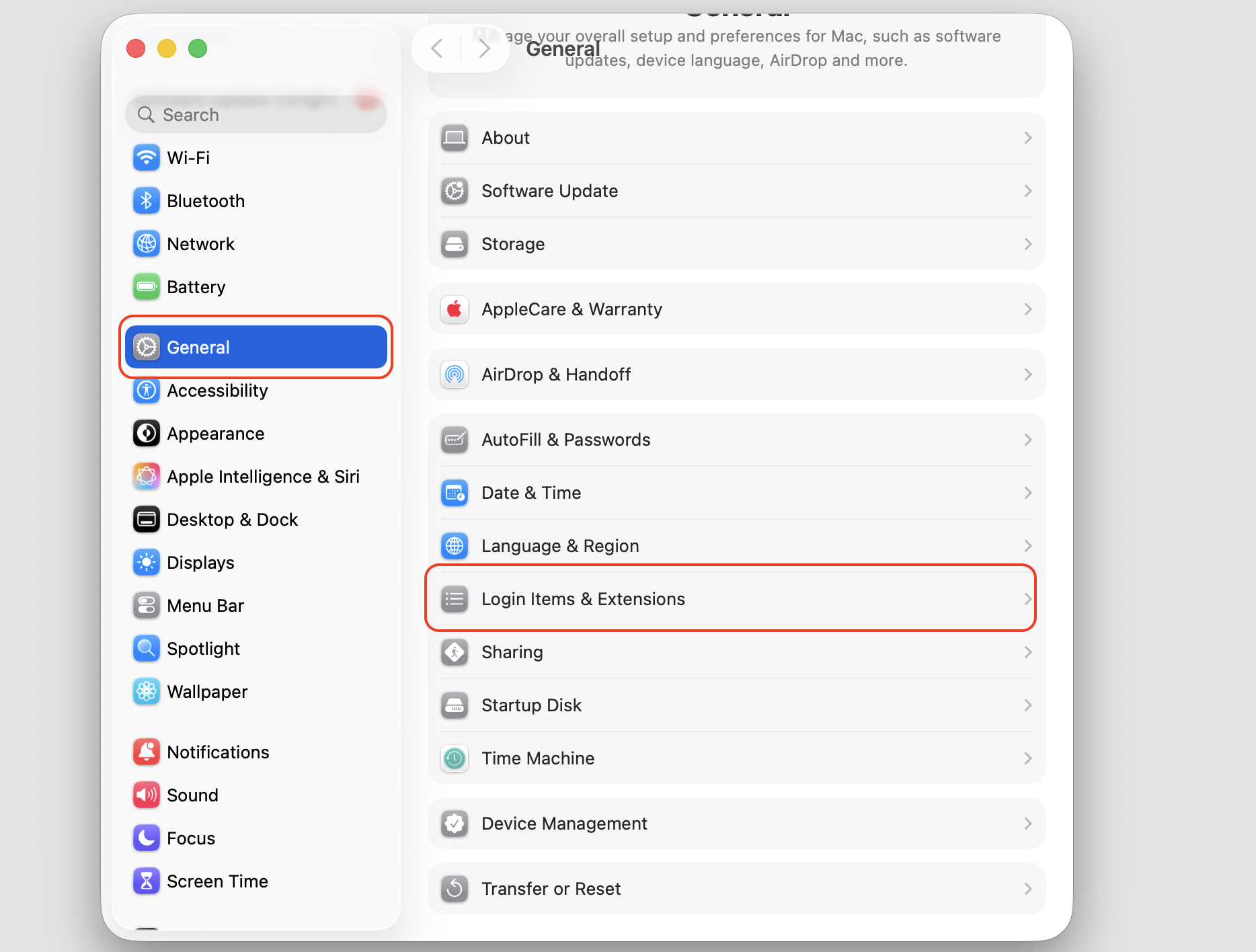Select Screen Time label in sidebar
Viewport: 1256px width, 952px height.
pyautogui.click(x=217, y=881)
